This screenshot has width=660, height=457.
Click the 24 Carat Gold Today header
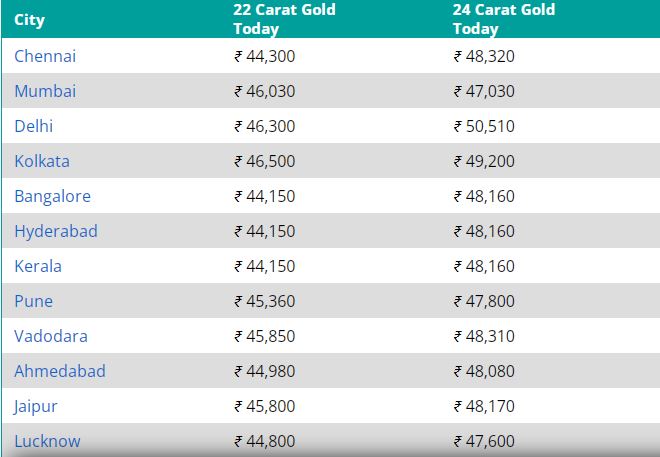(504, 19)
